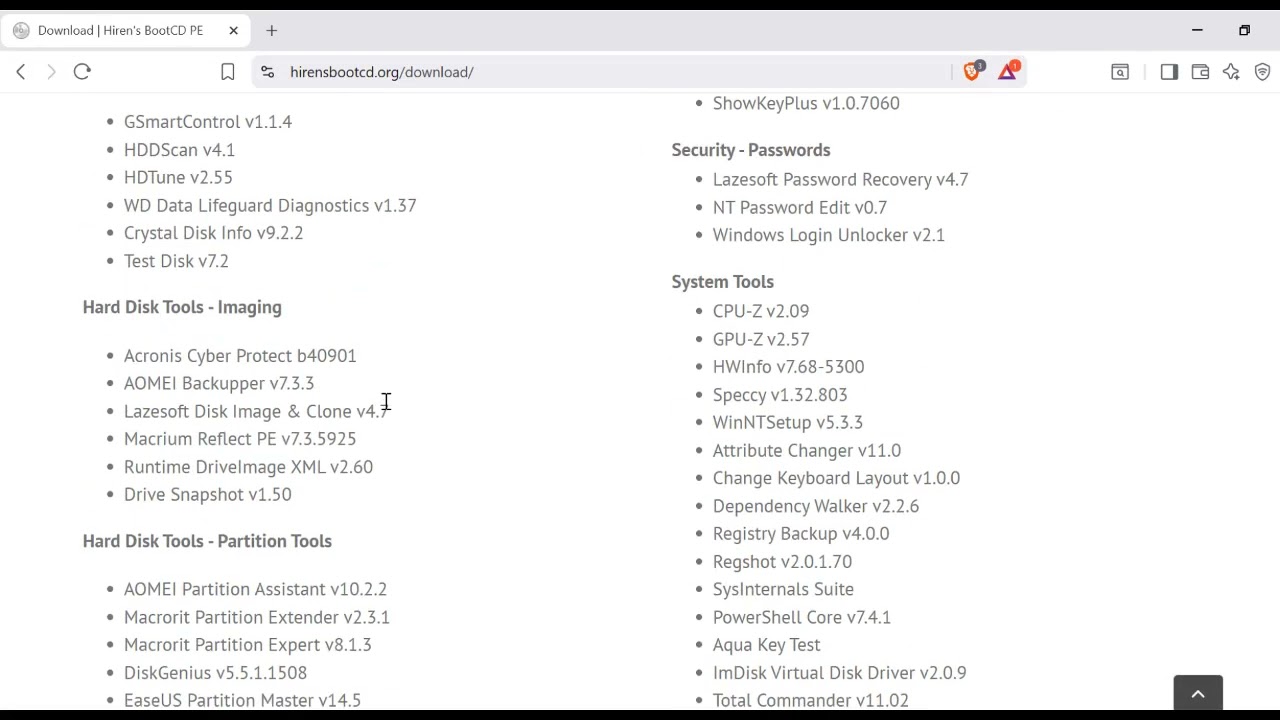Screen dimensions: 1280x720
Task: Open the Brave VPN shield icon
Action: 1262,72
